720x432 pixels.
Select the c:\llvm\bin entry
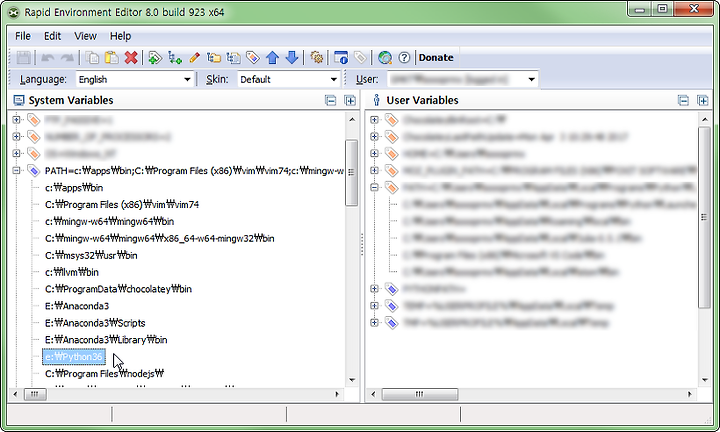coord(72,272)
